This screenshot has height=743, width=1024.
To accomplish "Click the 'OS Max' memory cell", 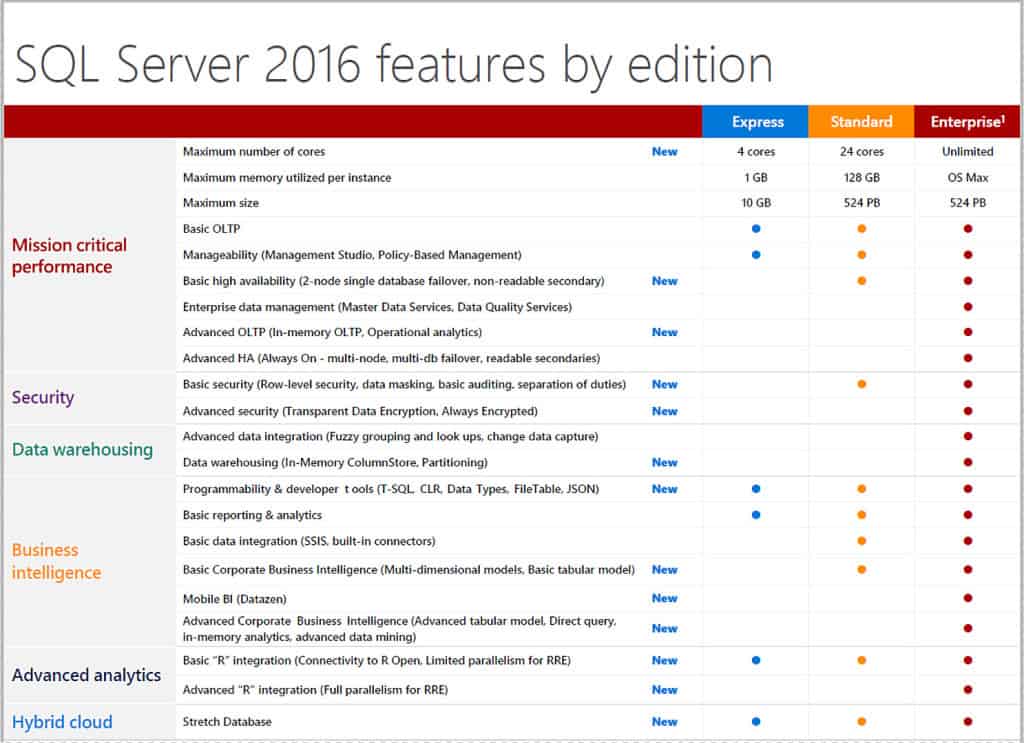I will click(967, 178).
